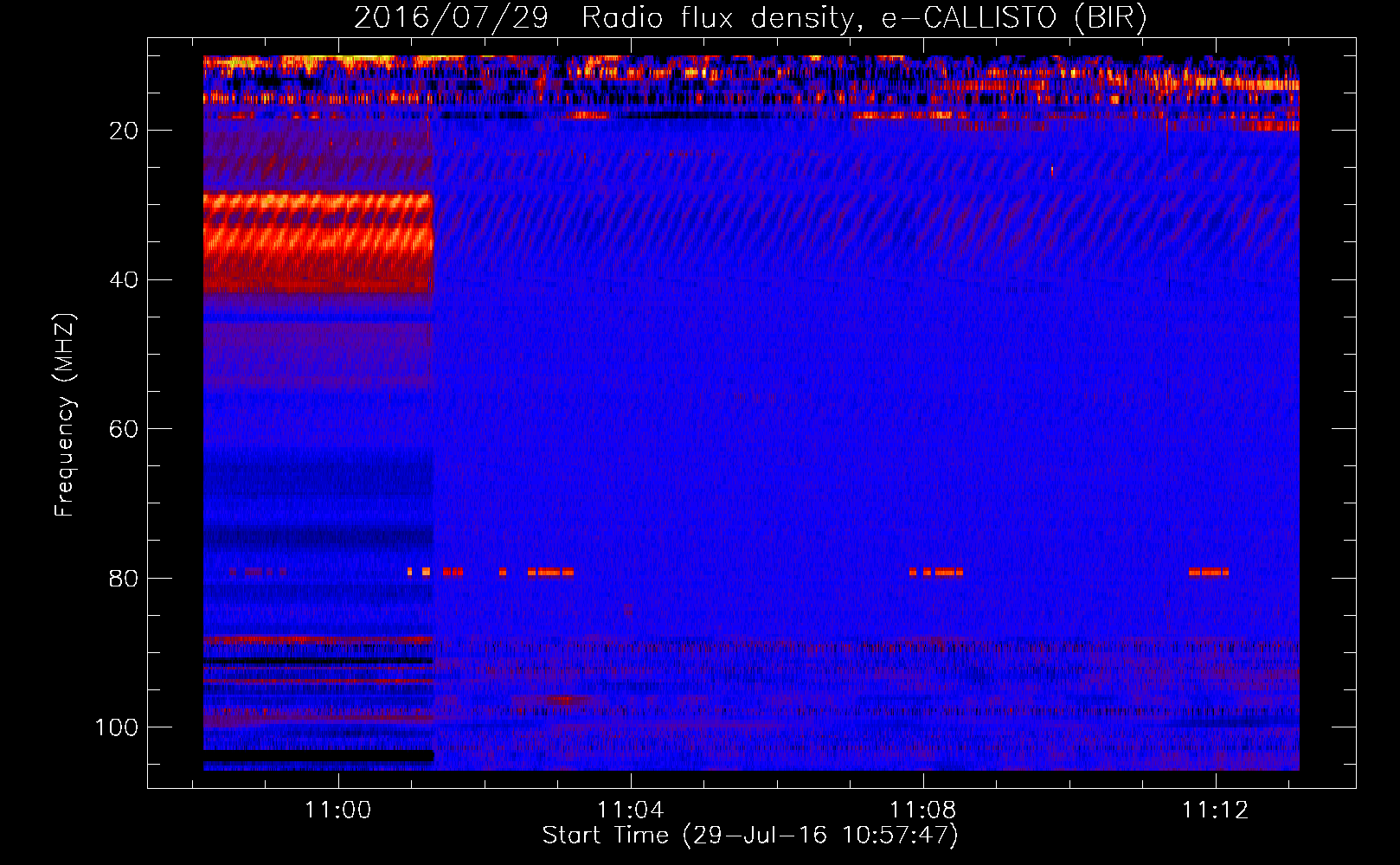This screenshot has height=865, width=1400.
Task: Click the date '2016/07/29' in the title
Action: coord(451,18)
